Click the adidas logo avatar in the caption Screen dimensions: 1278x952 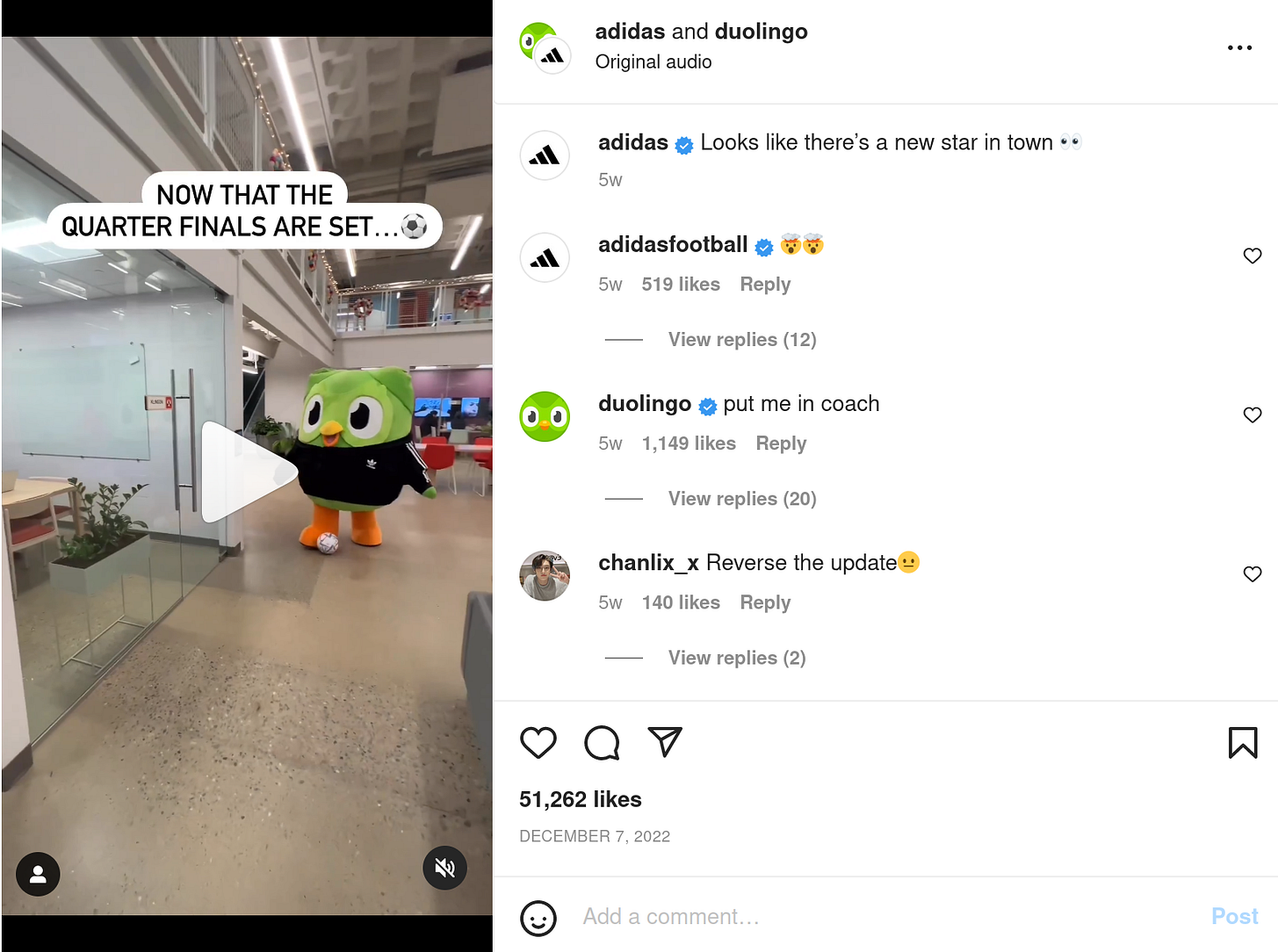pyautogui.click(x=545, y=155)
